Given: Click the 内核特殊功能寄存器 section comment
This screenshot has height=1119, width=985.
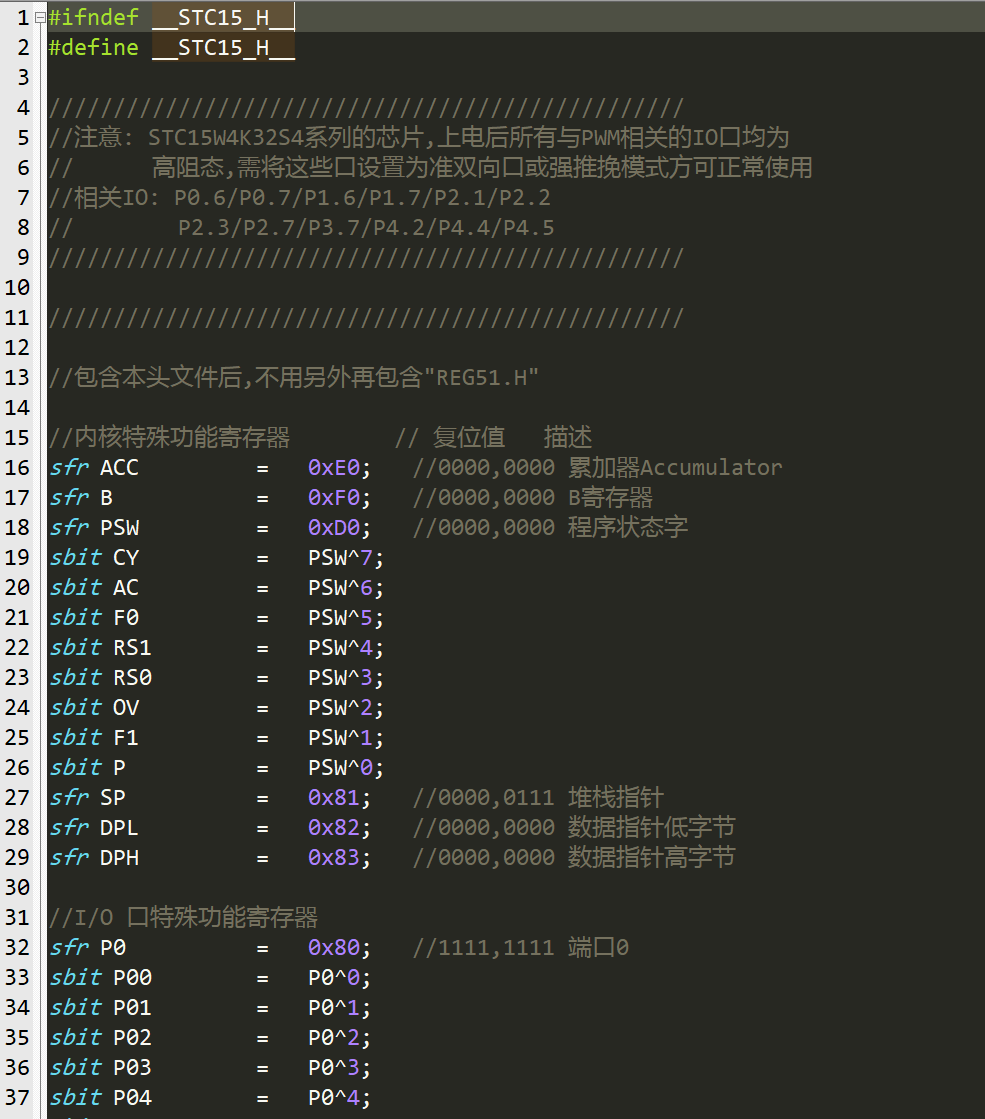Looking at the screenshot, I should tap(169, 437).
